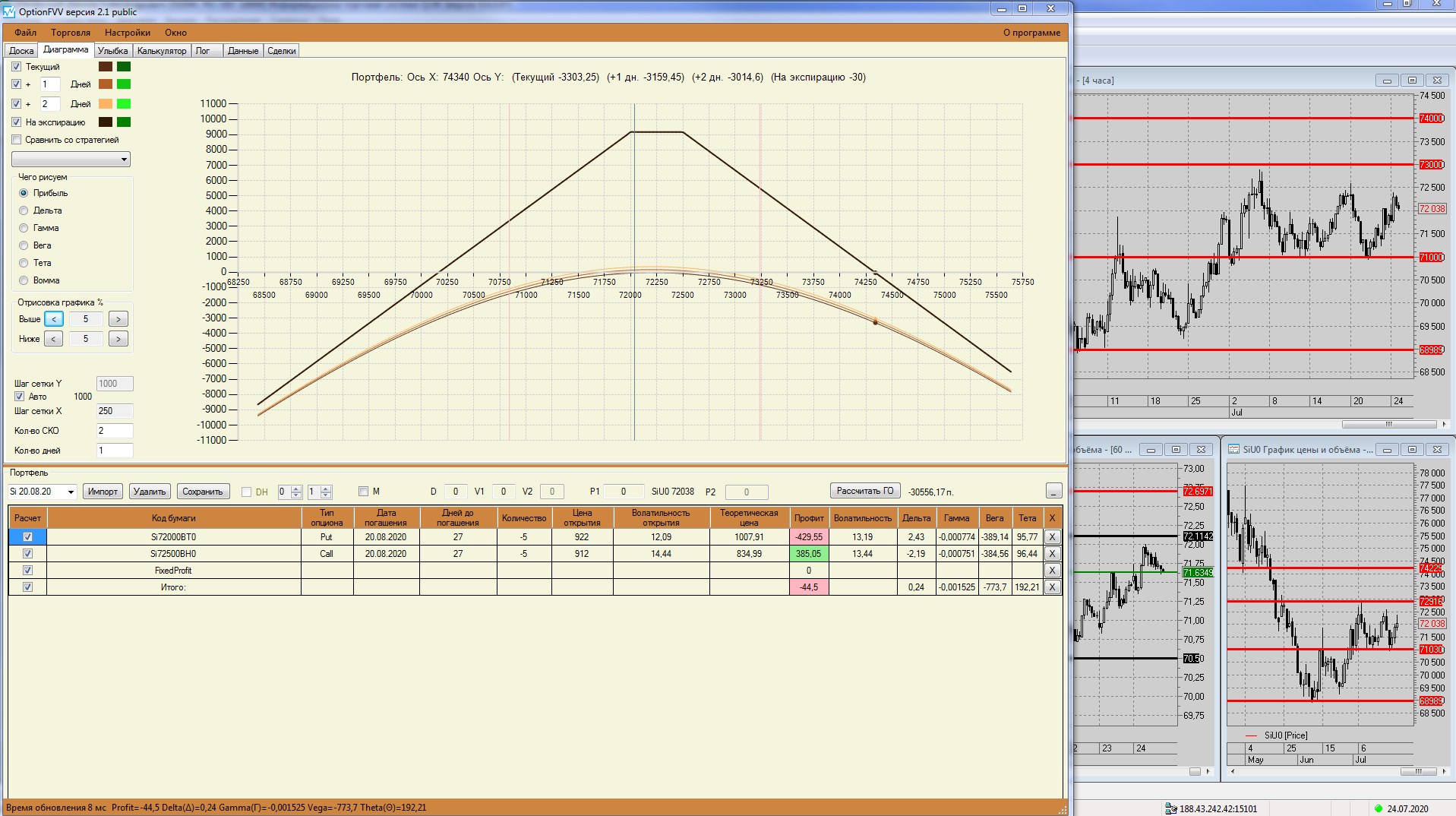Step the DH second spinner value
The image size is (1456, 816).
326,492
